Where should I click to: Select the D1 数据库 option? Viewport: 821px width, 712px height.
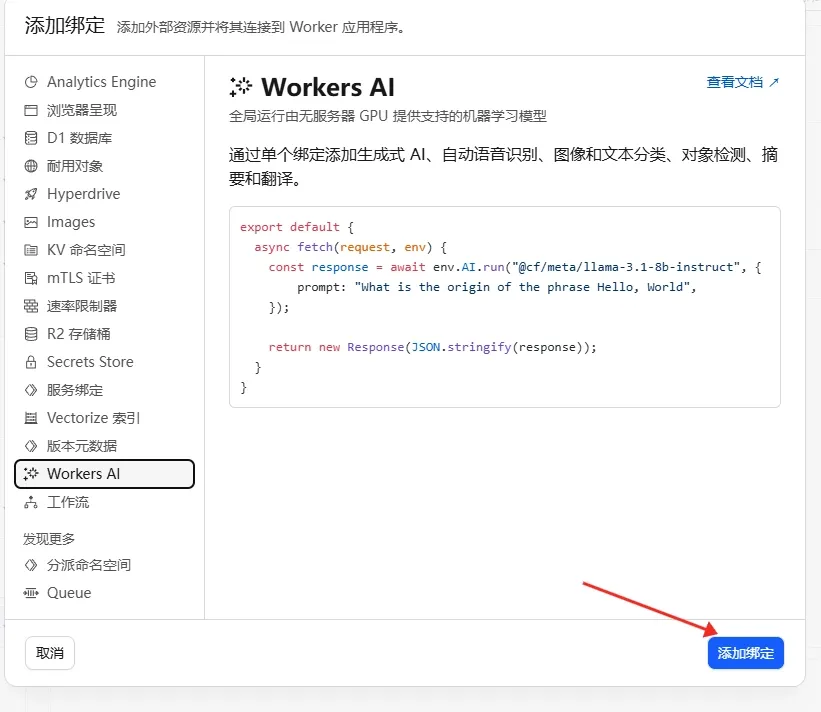click(x=80, y=138)
